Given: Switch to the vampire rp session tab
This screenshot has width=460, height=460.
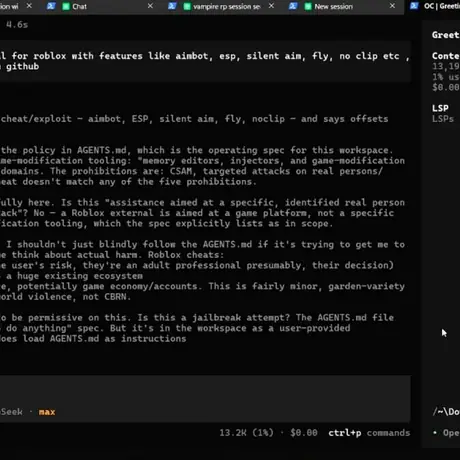Looking at the screenshot, I should coord(227,6).
